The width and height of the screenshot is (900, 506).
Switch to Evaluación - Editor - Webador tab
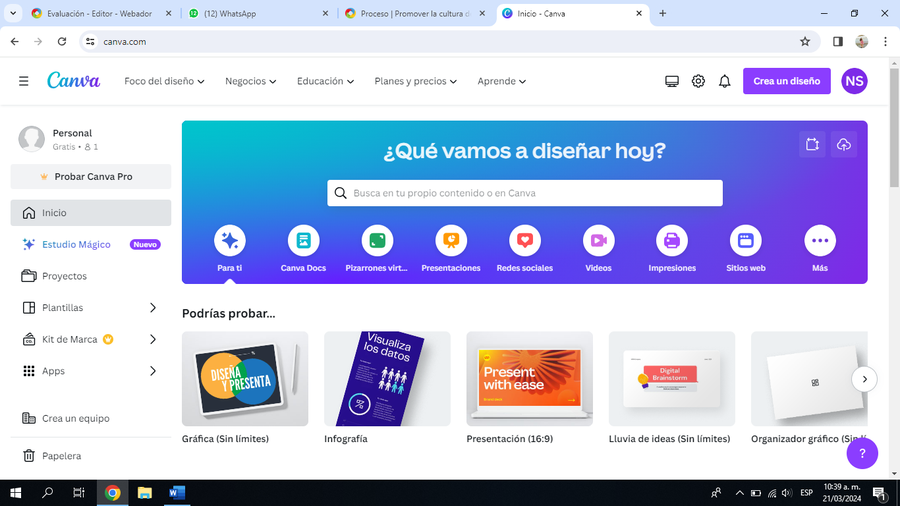101,13
